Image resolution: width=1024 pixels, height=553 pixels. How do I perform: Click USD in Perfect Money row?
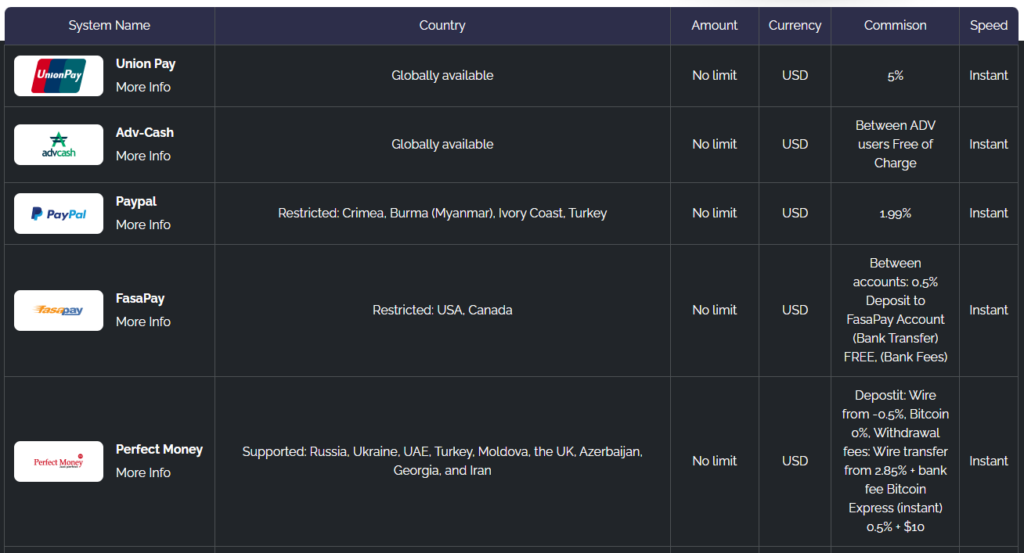[x=795, y=461]
